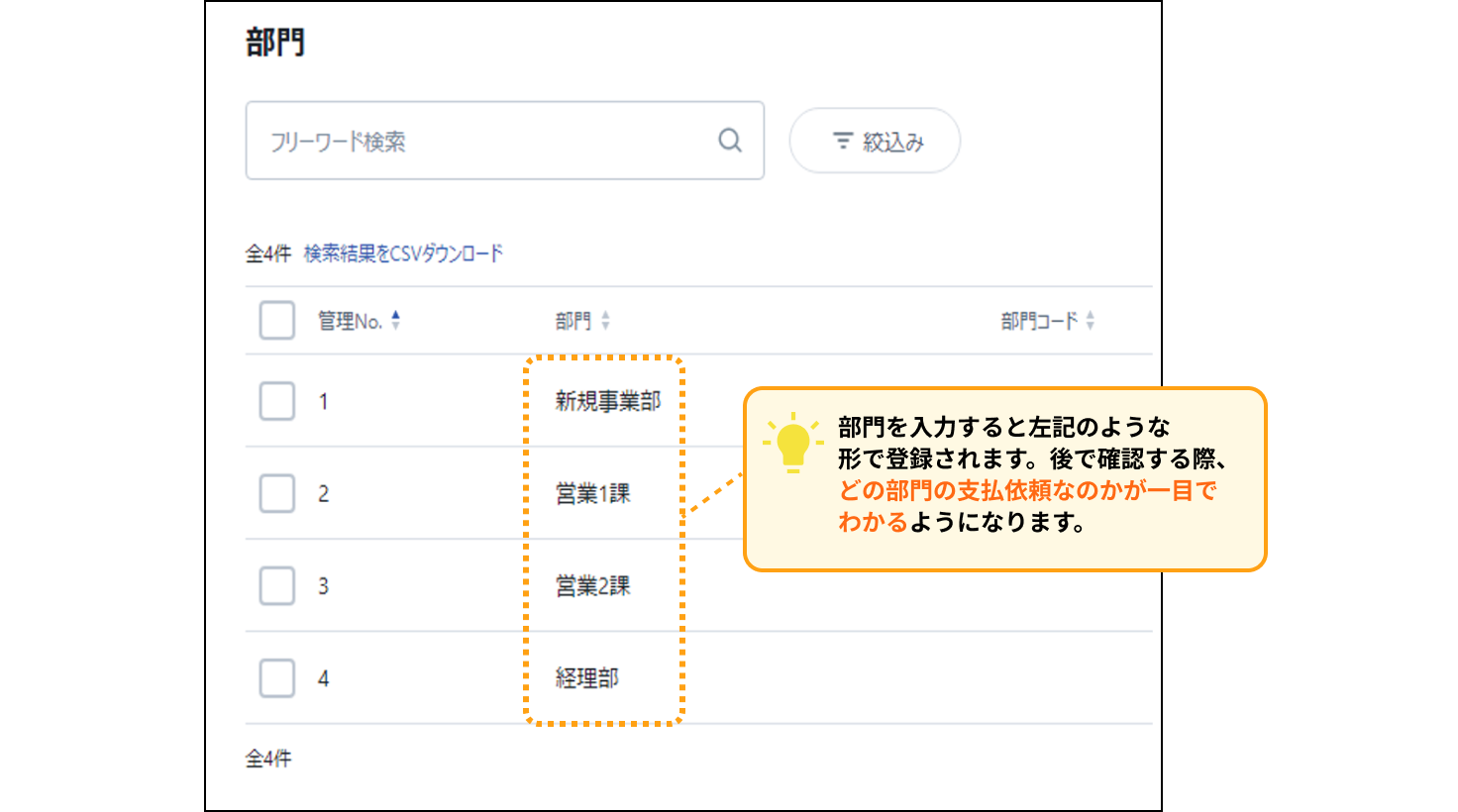Click the 営業2課 department name

pyautogui.click(x=592, y=585)
